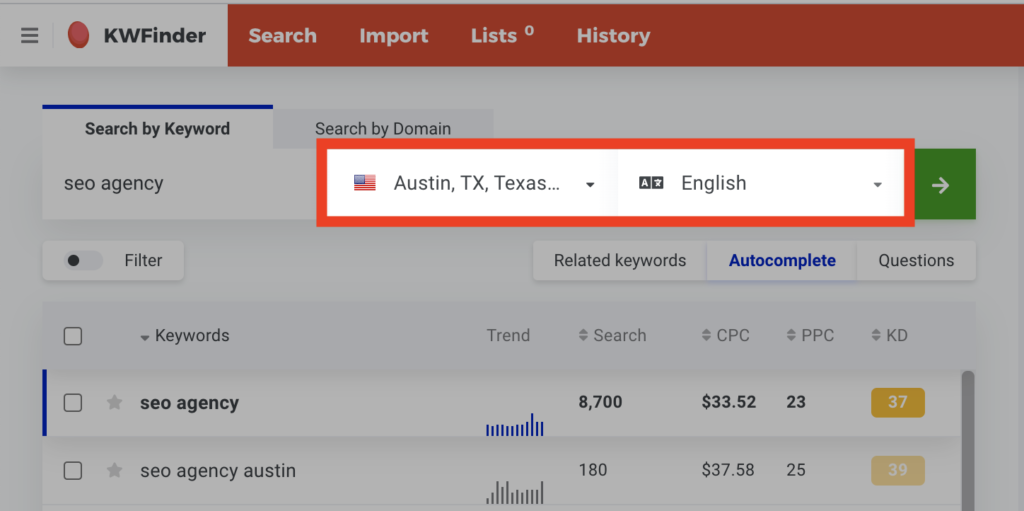Screen dimensions: 1024x511
Task: Select the seo agency keyword text
Action: [189, 403]
